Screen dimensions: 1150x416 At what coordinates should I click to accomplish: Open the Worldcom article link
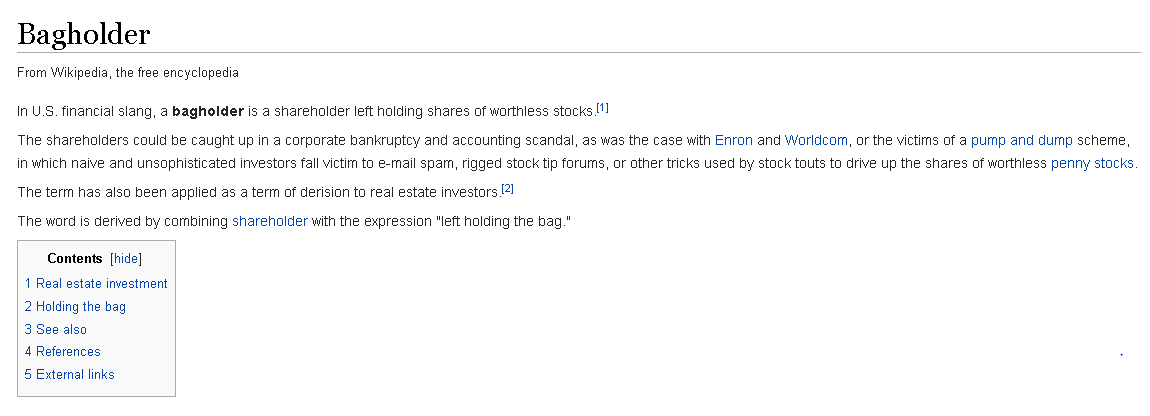[816, 140]
